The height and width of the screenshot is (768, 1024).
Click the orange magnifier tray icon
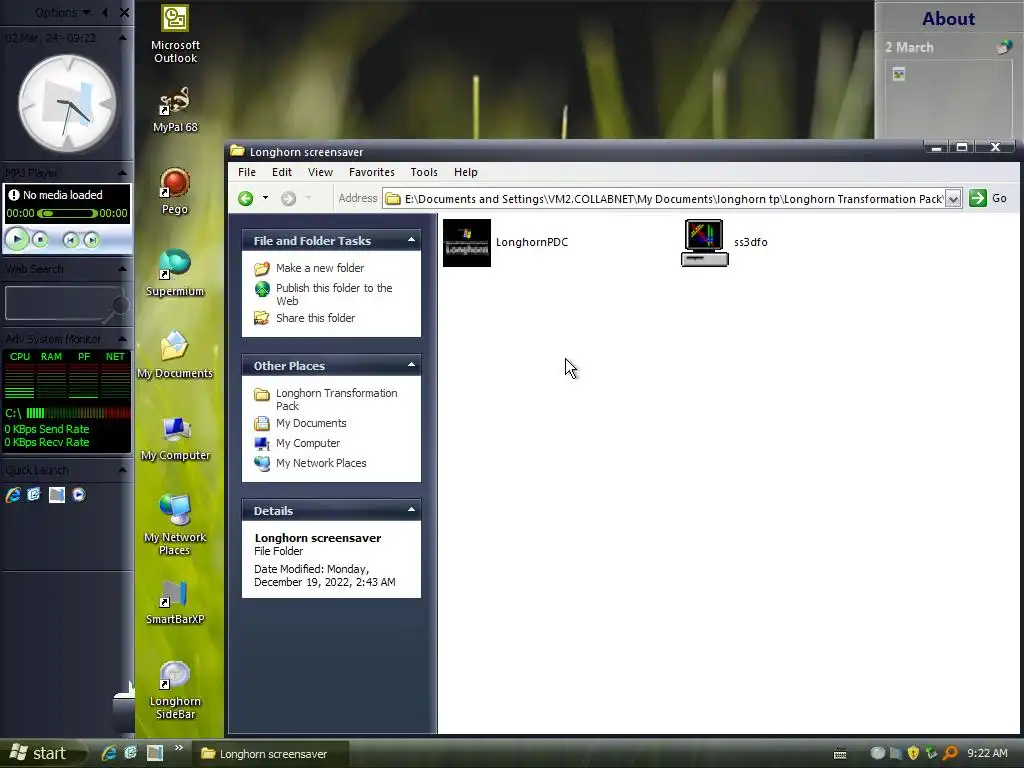[950, 753]
